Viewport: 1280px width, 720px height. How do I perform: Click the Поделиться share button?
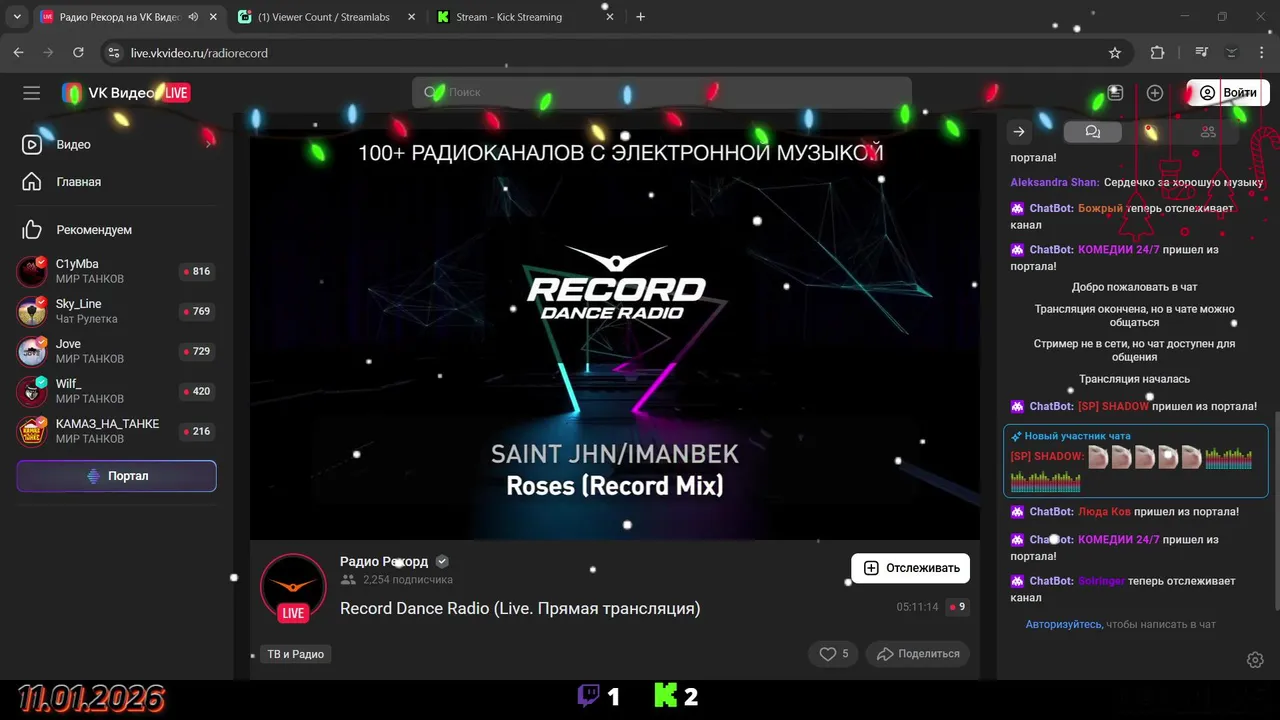point(918,654)
